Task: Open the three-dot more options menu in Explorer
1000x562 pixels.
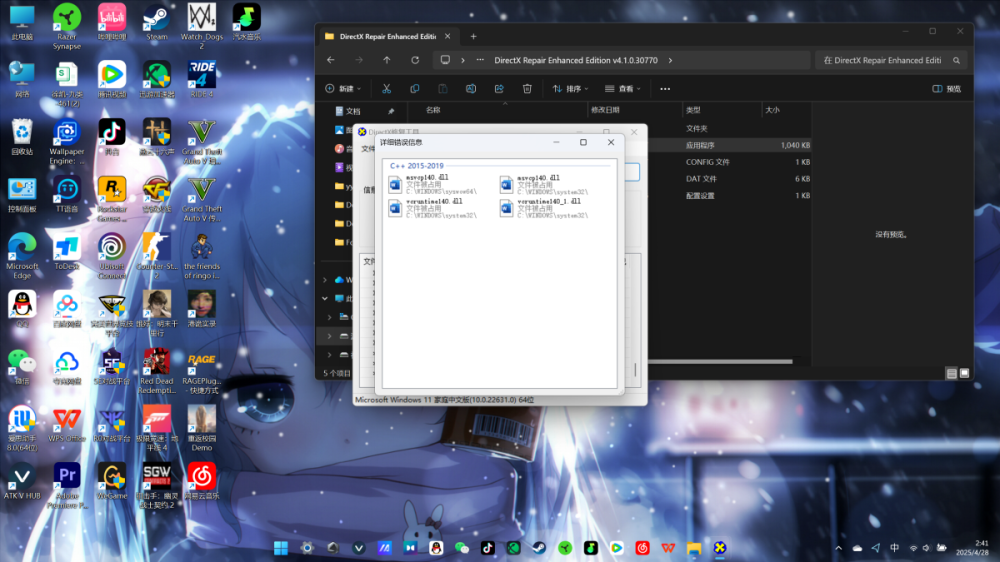Action: [x=665, y=89]
